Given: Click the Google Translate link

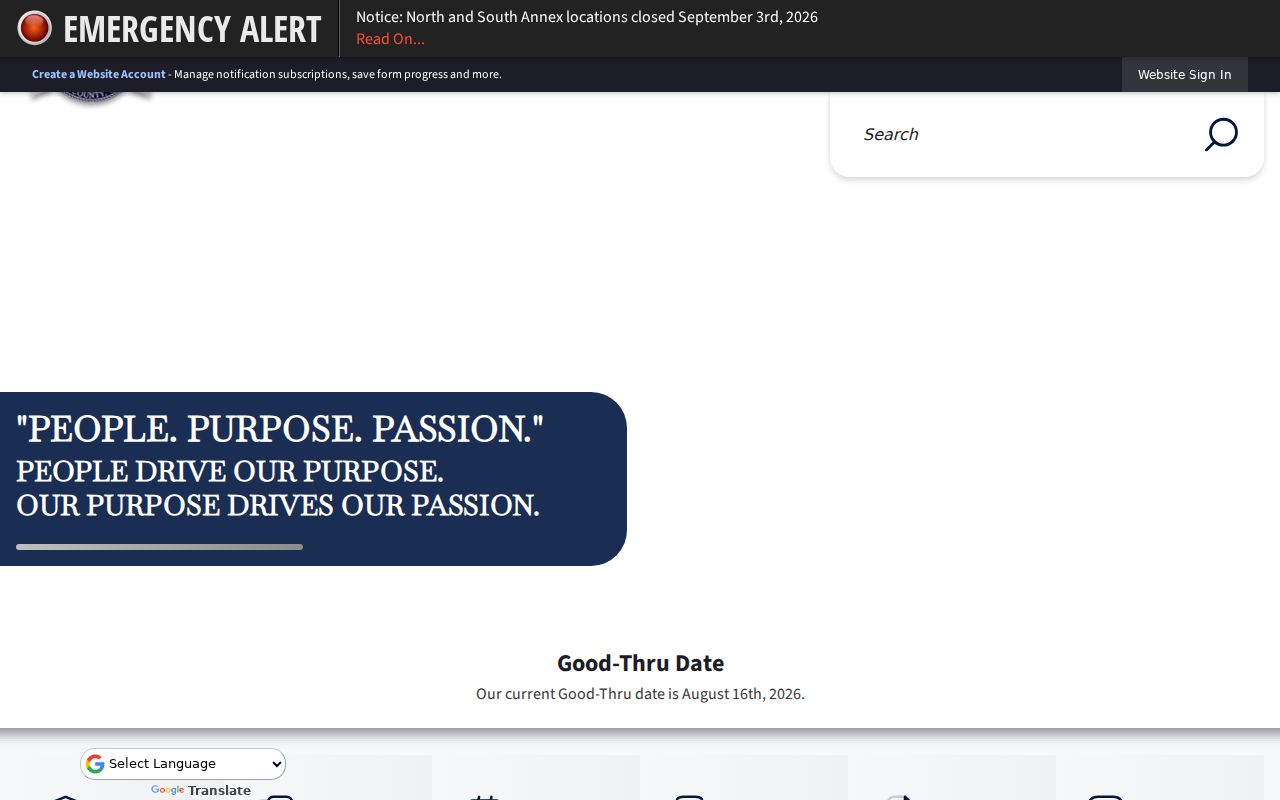Looking at the screenshot, I should pos(201,790).
